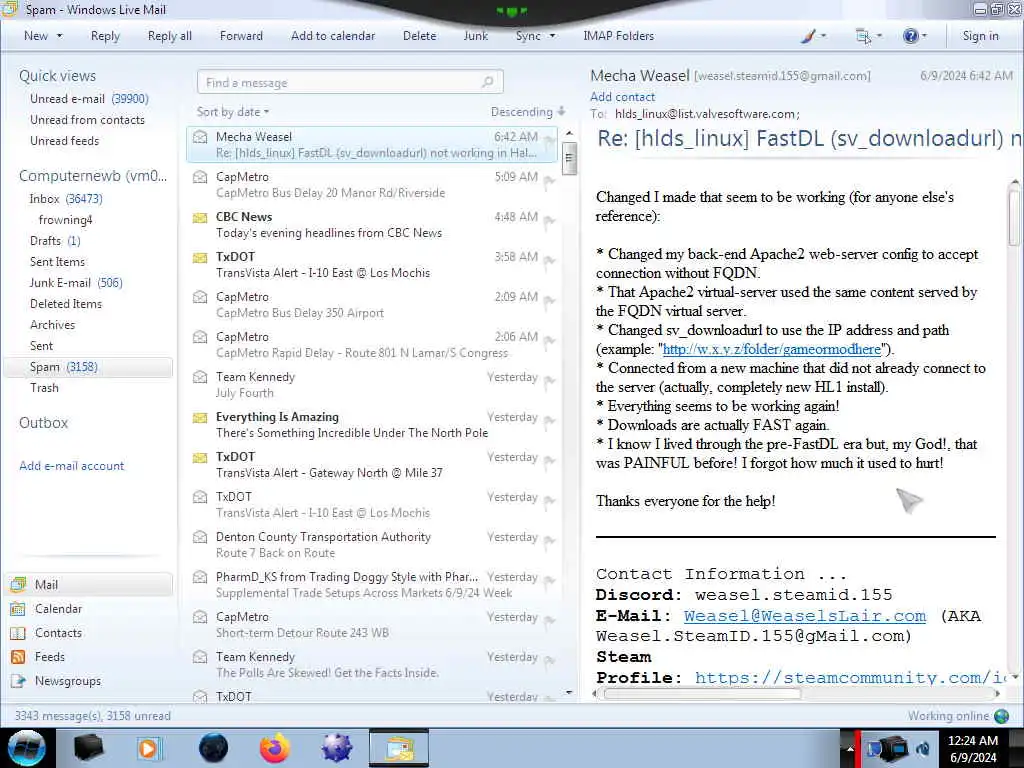Open the TxDOT Gateway North message

click(x=372, y=464)
